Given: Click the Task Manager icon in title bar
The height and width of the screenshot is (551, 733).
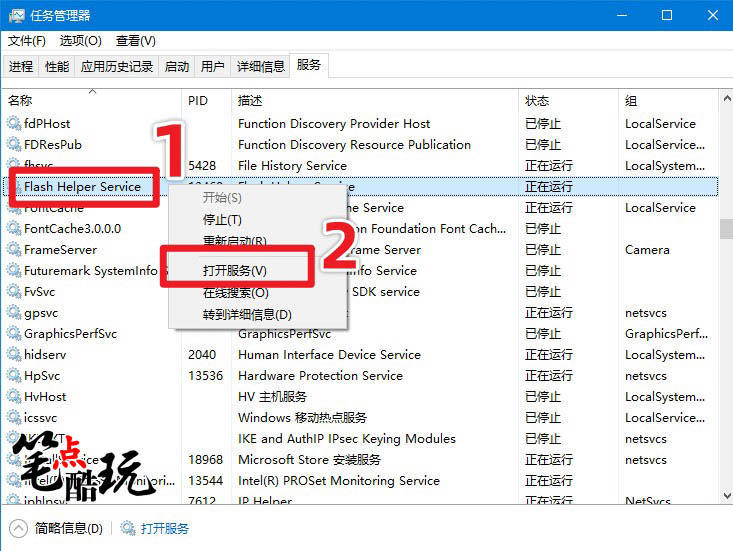Looking at the screenshot, I should pyautogui.click(x=16, y=15).
